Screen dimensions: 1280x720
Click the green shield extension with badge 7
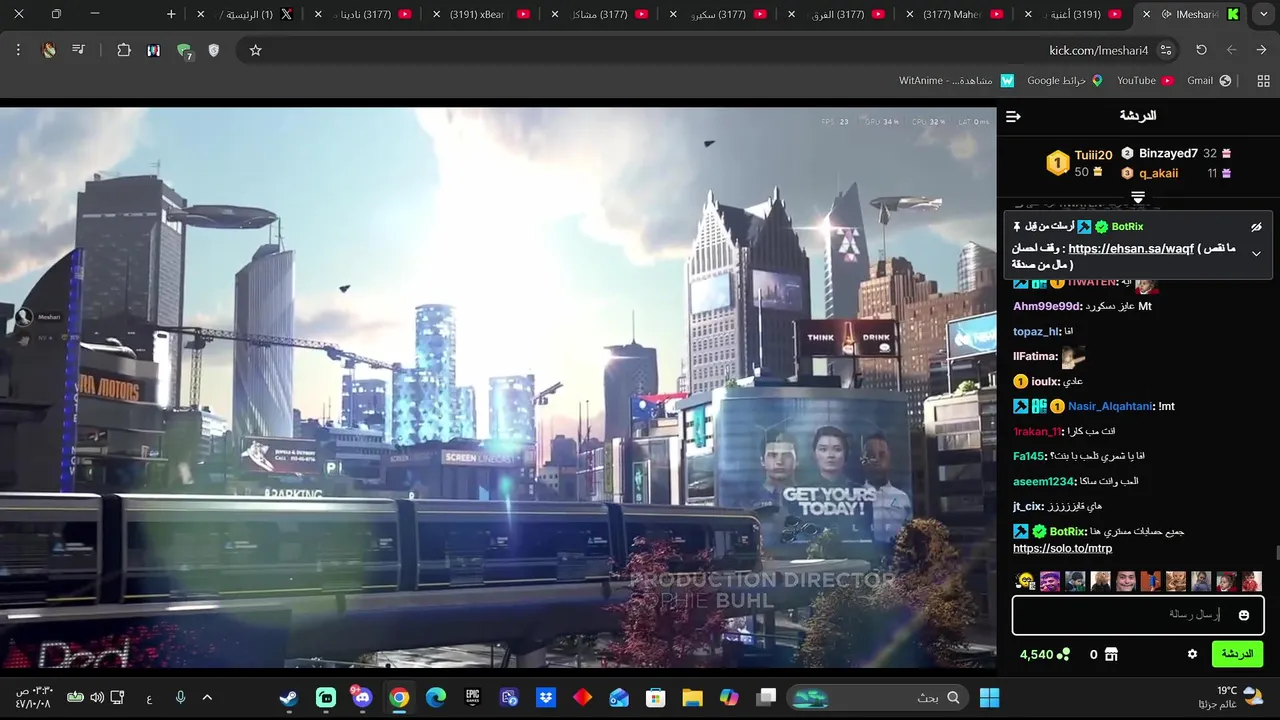coord(184,51)
